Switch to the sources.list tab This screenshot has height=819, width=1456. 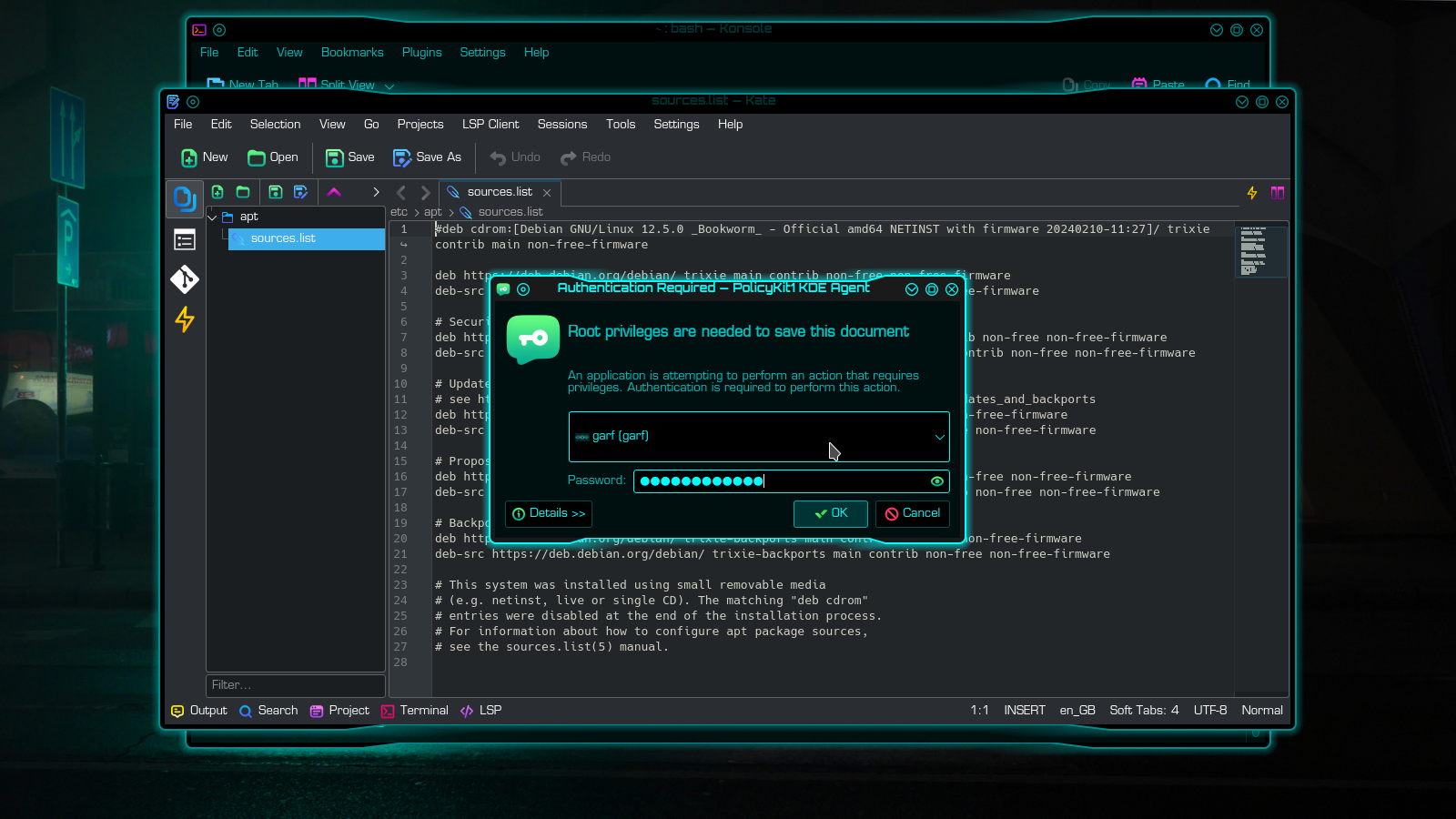500,193
